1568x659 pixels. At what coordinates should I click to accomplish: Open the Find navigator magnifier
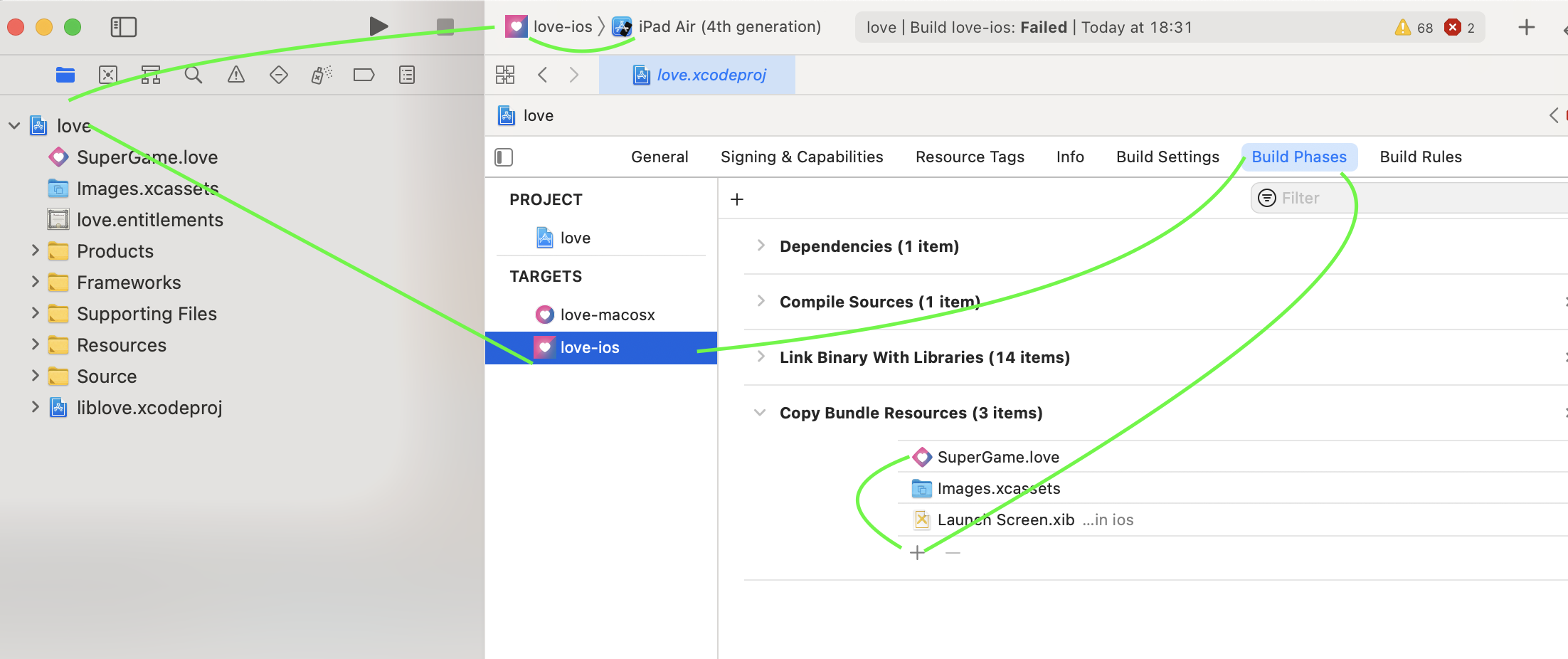(194, 75)
